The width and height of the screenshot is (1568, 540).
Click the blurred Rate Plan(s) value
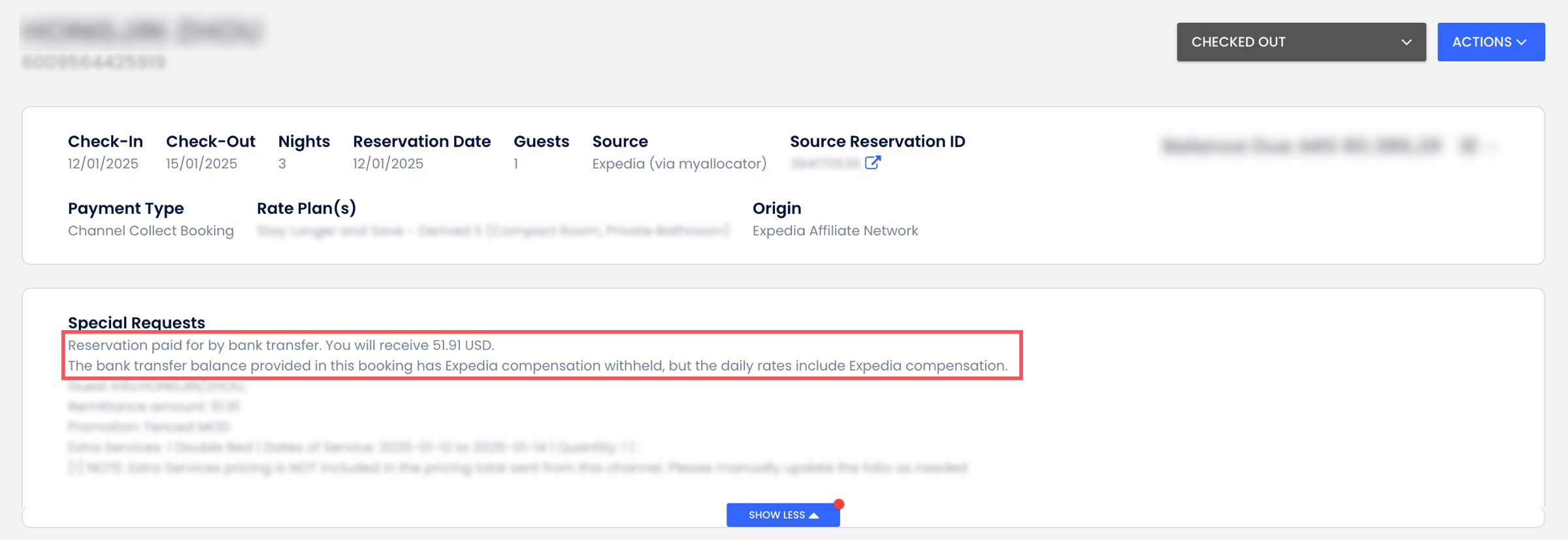click(x=493, y=231)
